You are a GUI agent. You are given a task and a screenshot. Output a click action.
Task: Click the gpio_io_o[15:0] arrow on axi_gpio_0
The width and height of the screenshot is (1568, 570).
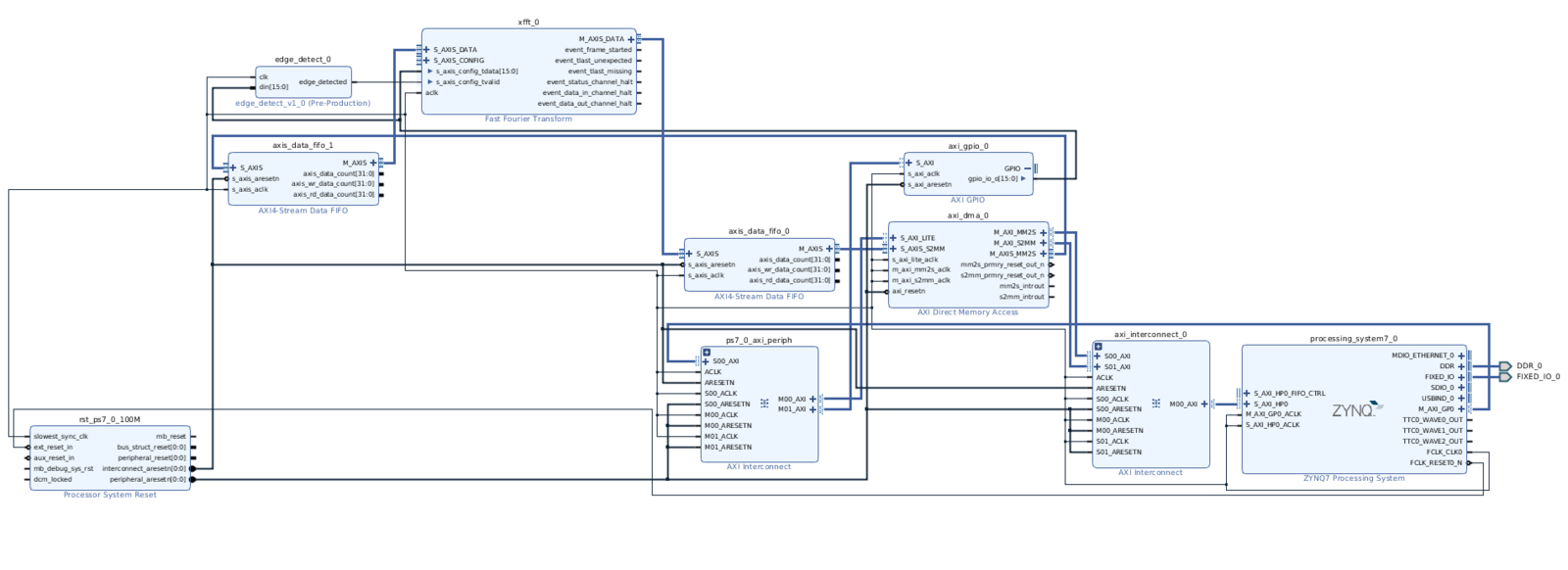point(1023,178)
